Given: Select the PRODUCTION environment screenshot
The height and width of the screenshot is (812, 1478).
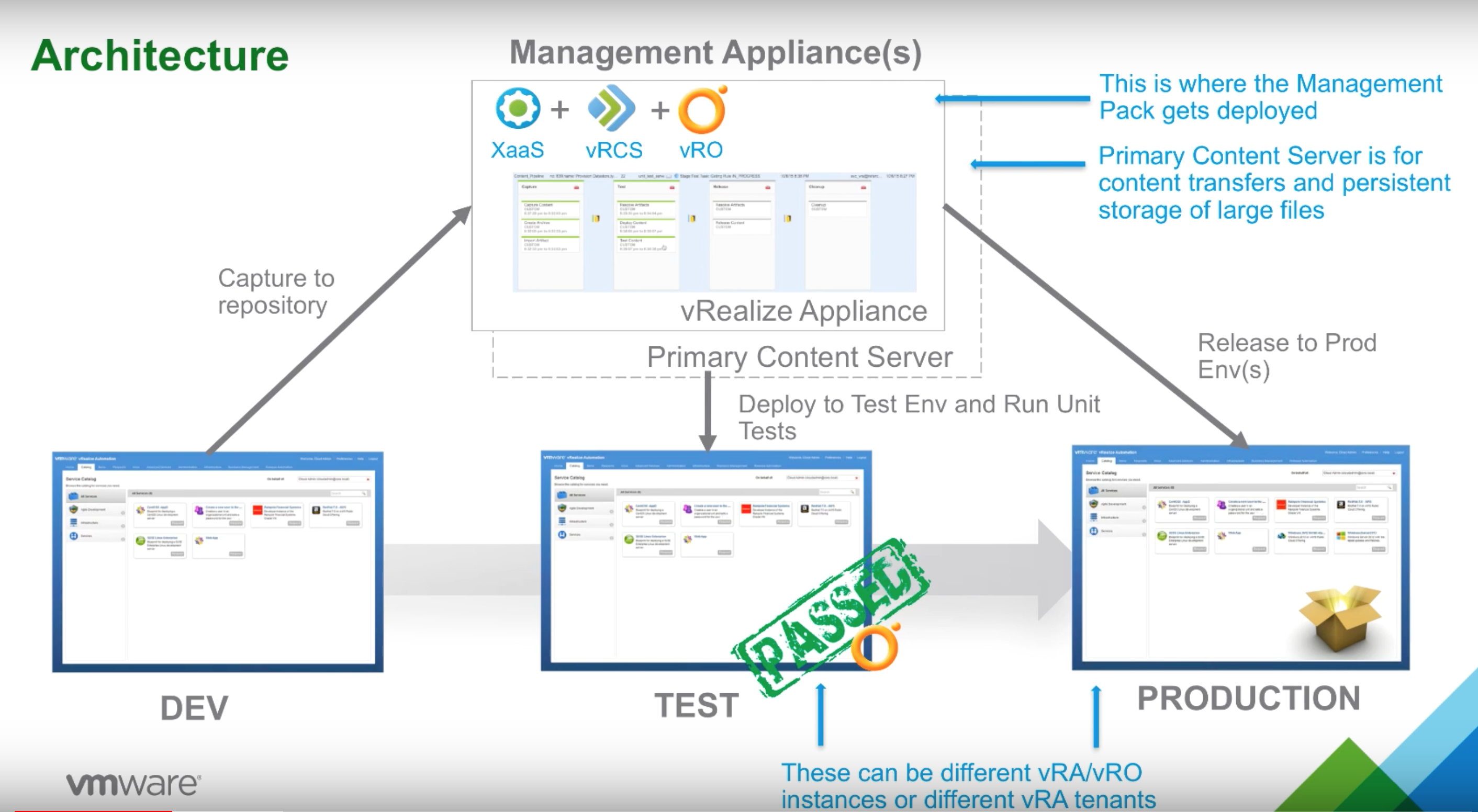Looking at the screenshot, I should pyautogui.click(x=1240, y=557).
